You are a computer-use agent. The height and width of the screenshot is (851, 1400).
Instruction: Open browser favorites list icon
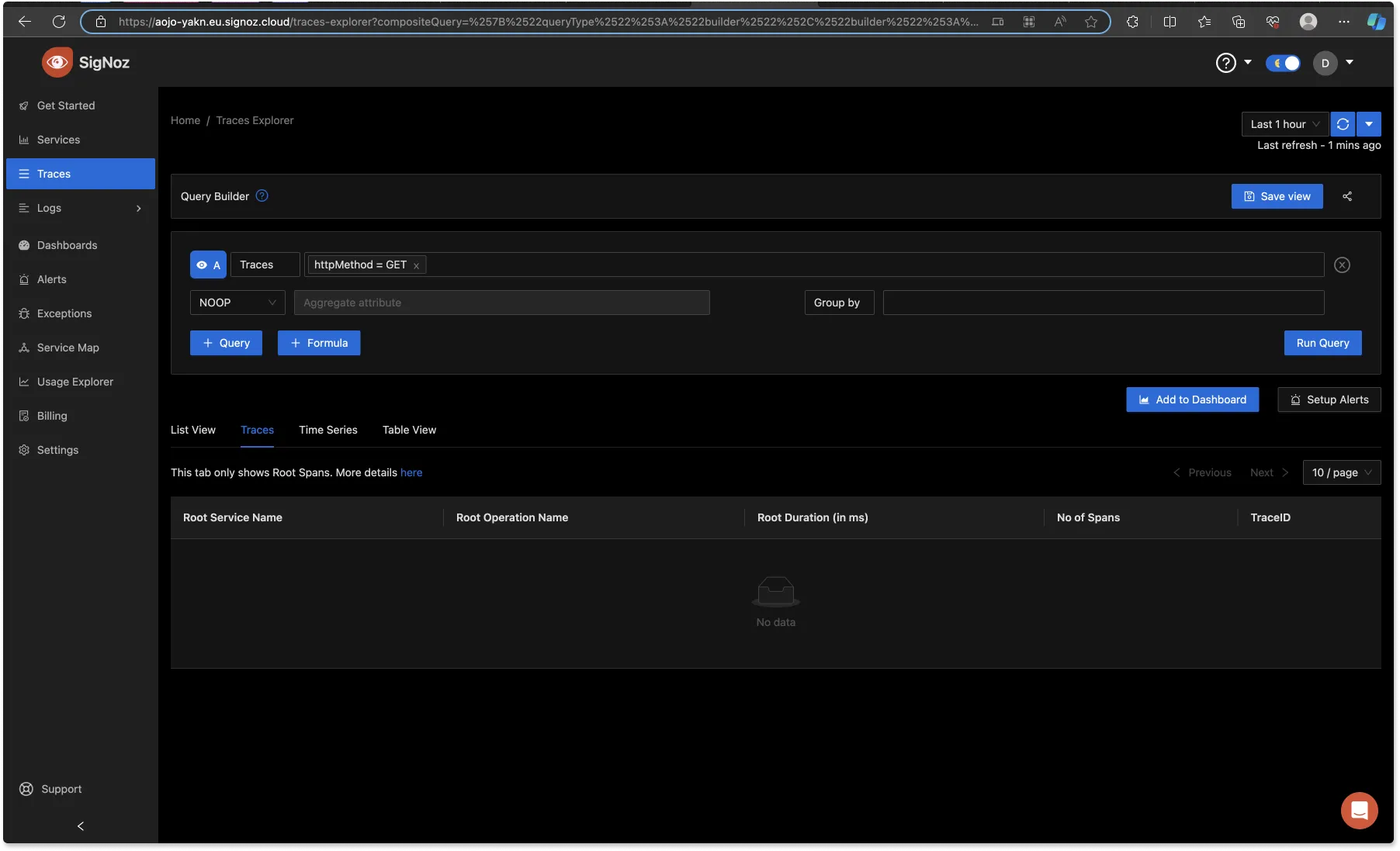click(x=1204, y=22)
